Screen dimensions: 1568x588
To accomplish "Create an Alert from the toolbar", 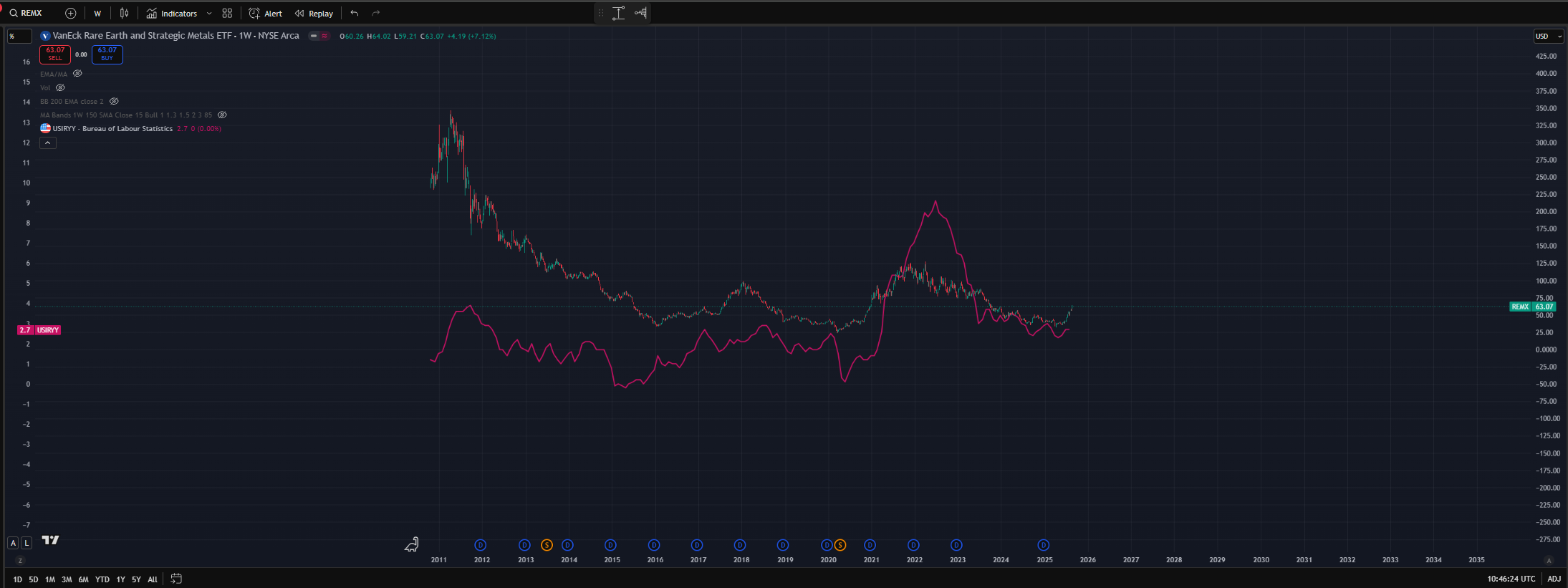I will [x=266, y=13].
